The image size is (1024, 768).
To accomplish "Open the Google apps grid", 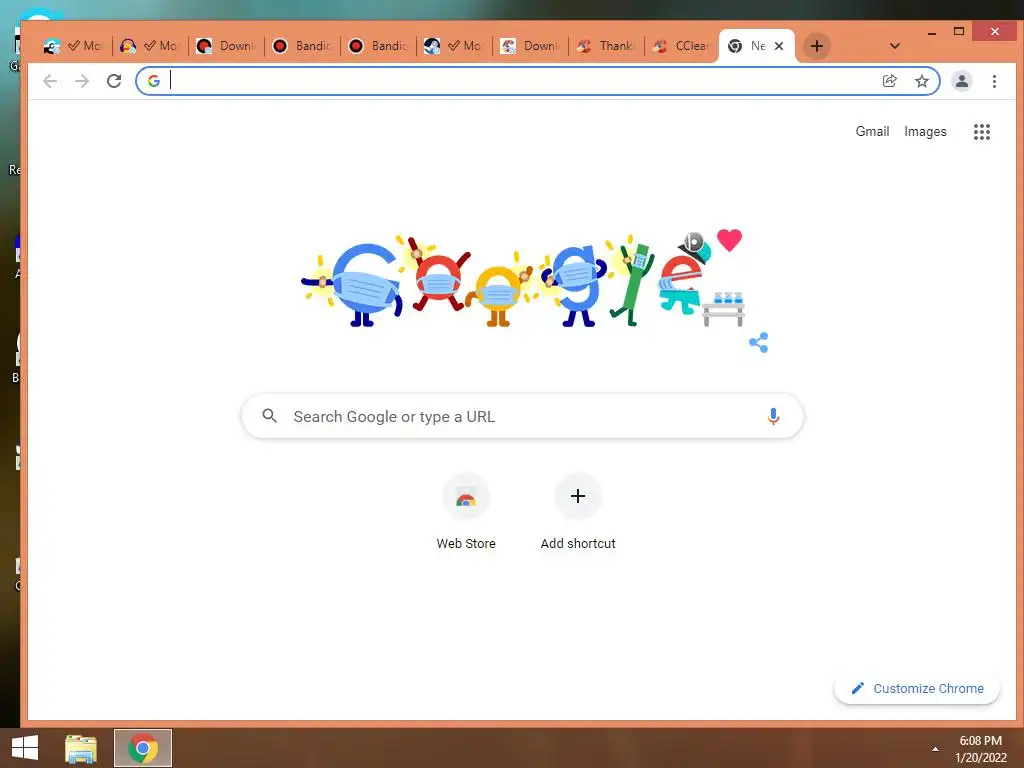I will coord(982,132).
